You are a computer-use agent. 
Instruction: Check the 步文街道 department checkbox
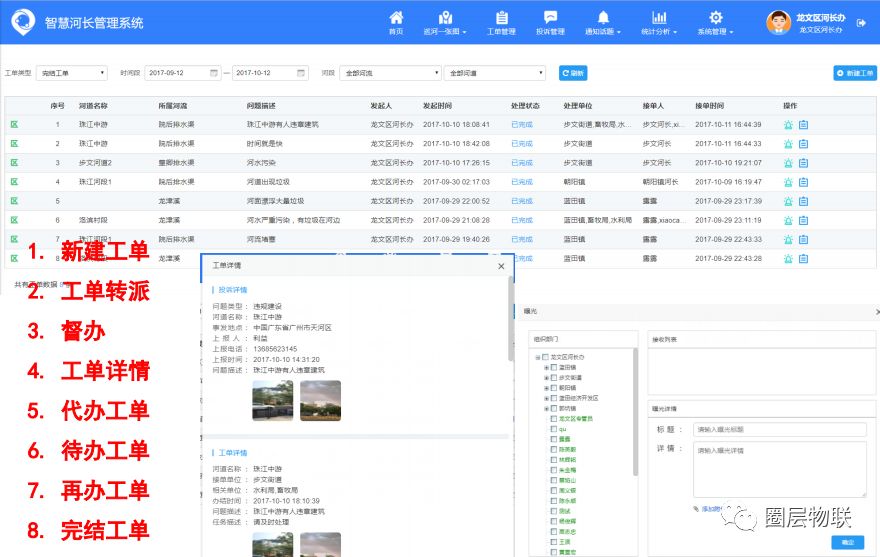pos(553,378)
